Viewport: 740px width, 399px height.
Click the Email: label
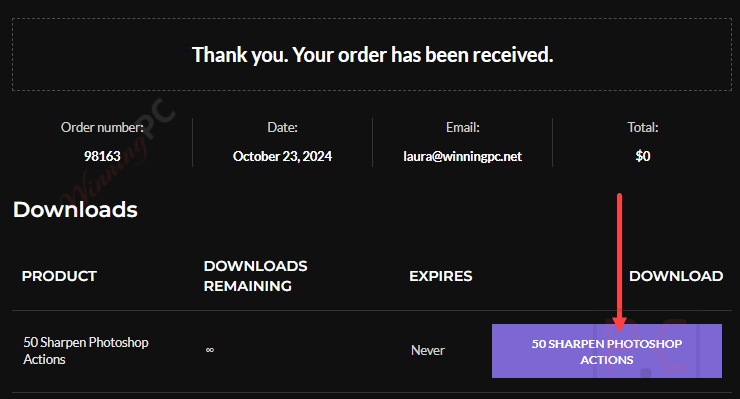(462, 127)
